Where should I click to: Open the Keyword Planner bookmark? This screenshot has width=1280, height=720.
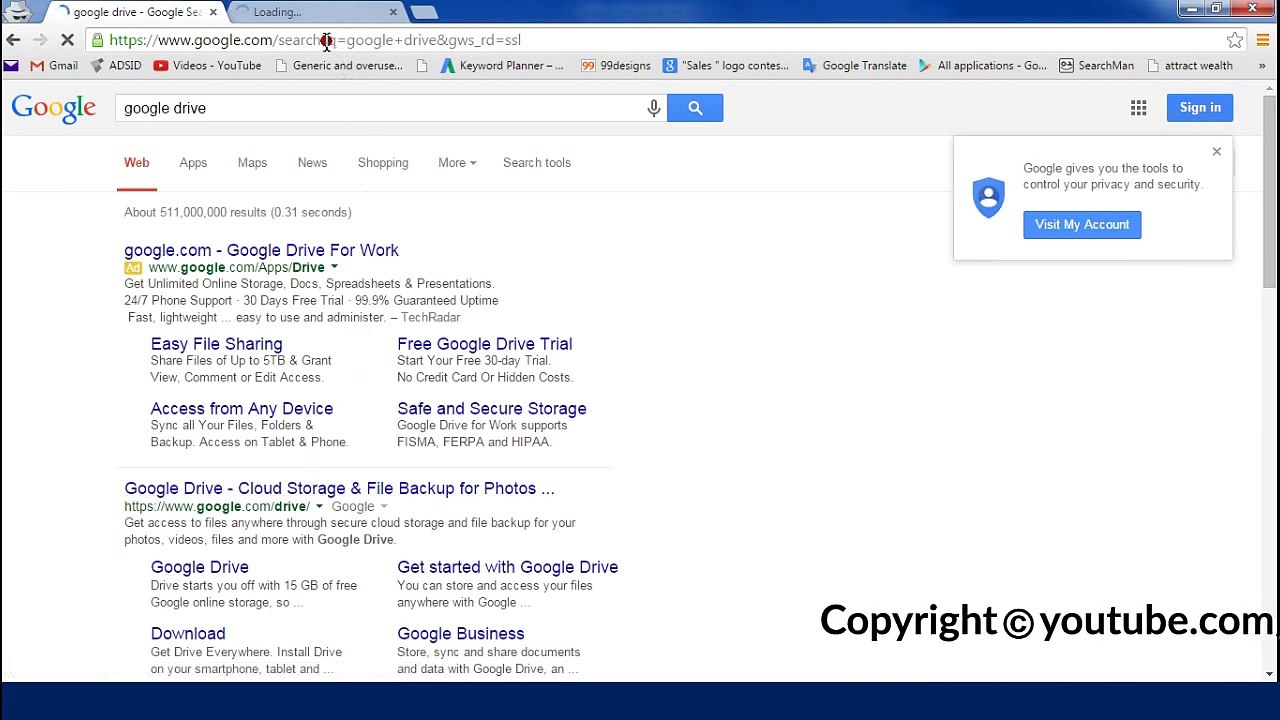click(x=502, y=66)
